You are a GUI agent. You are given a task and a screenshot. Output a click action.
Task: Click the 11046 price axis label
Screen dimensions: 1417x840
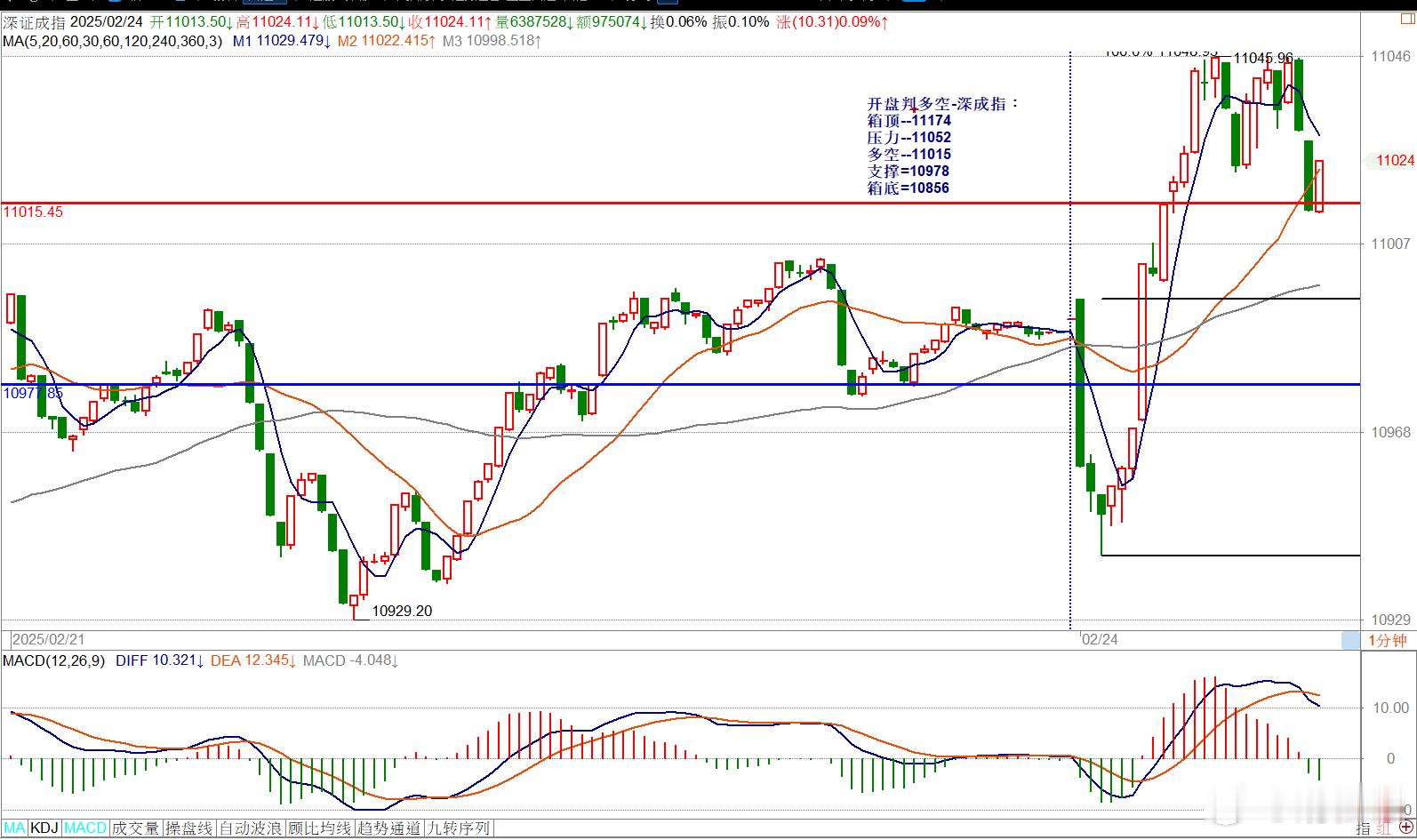[x=1391, y=56]
